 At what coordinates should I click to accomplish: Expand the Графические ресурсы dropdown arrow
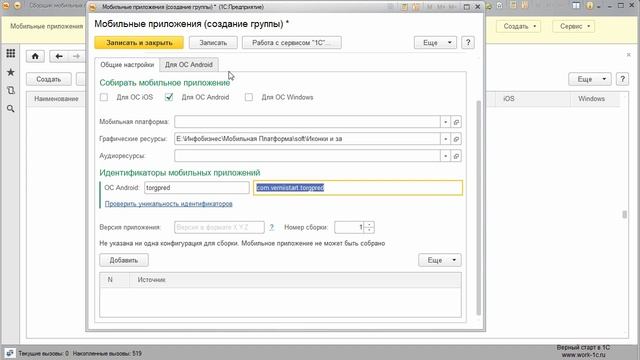click(x=446, y=139)
